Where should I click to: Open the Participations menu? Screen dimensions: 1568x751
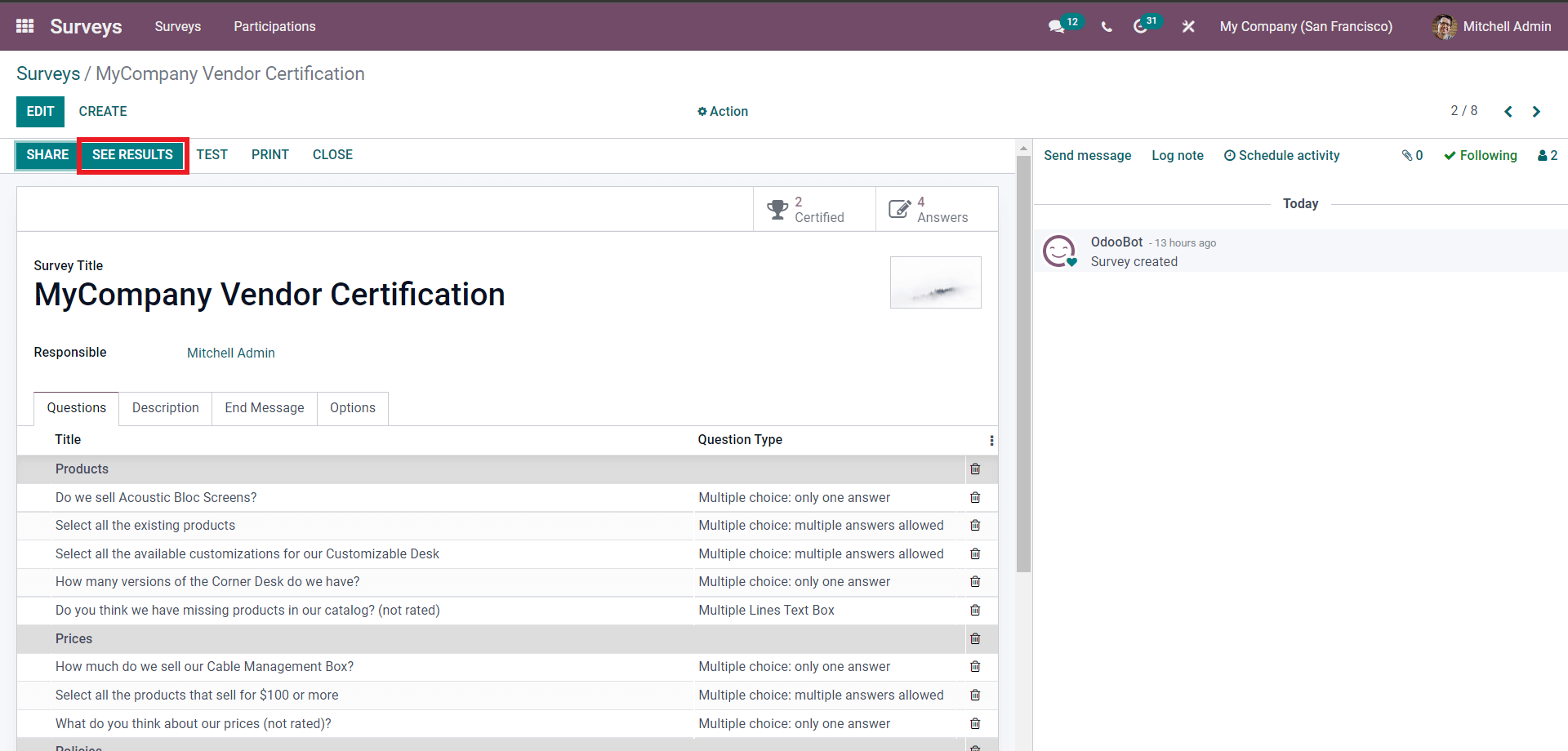click(274, 26)
